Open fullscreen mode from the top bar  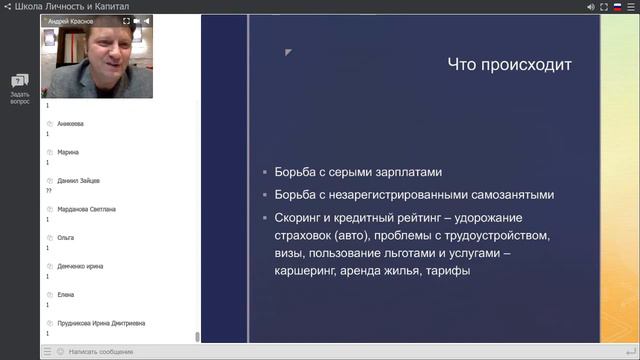[604, 7]
